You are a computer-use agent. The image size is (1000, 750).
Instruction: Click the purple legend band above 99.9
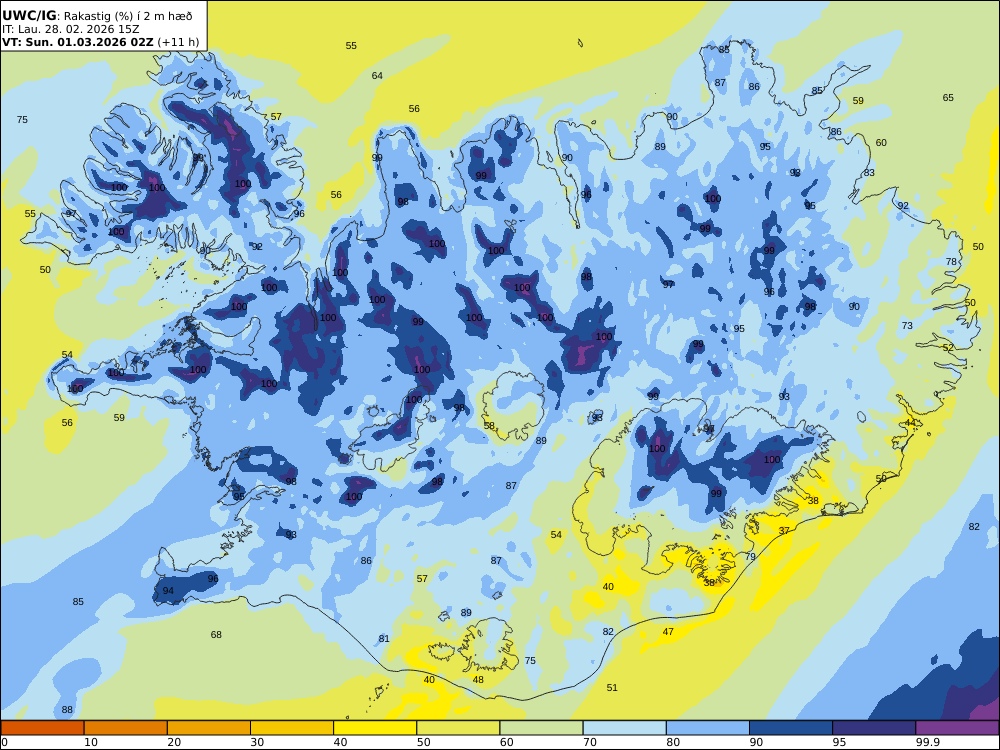point(957,728)
